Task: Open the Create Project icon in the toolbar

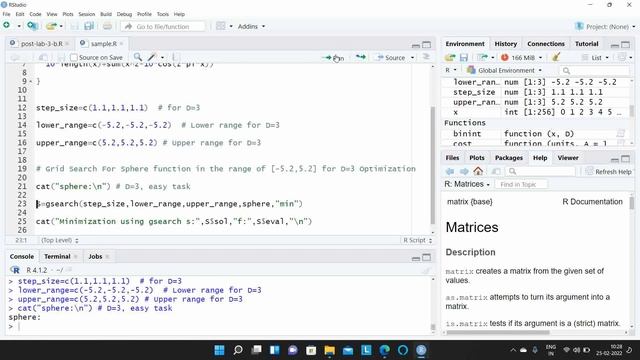Action: tap(32, 26)
